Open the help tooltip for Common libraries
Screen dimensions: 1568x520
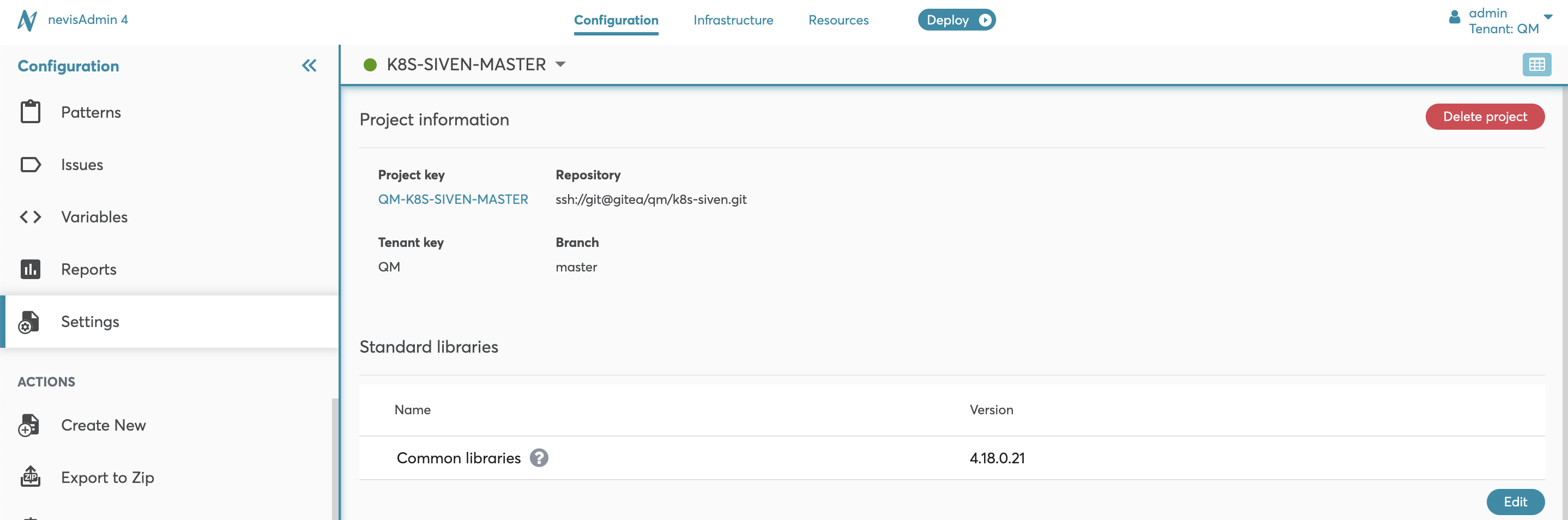539,457
